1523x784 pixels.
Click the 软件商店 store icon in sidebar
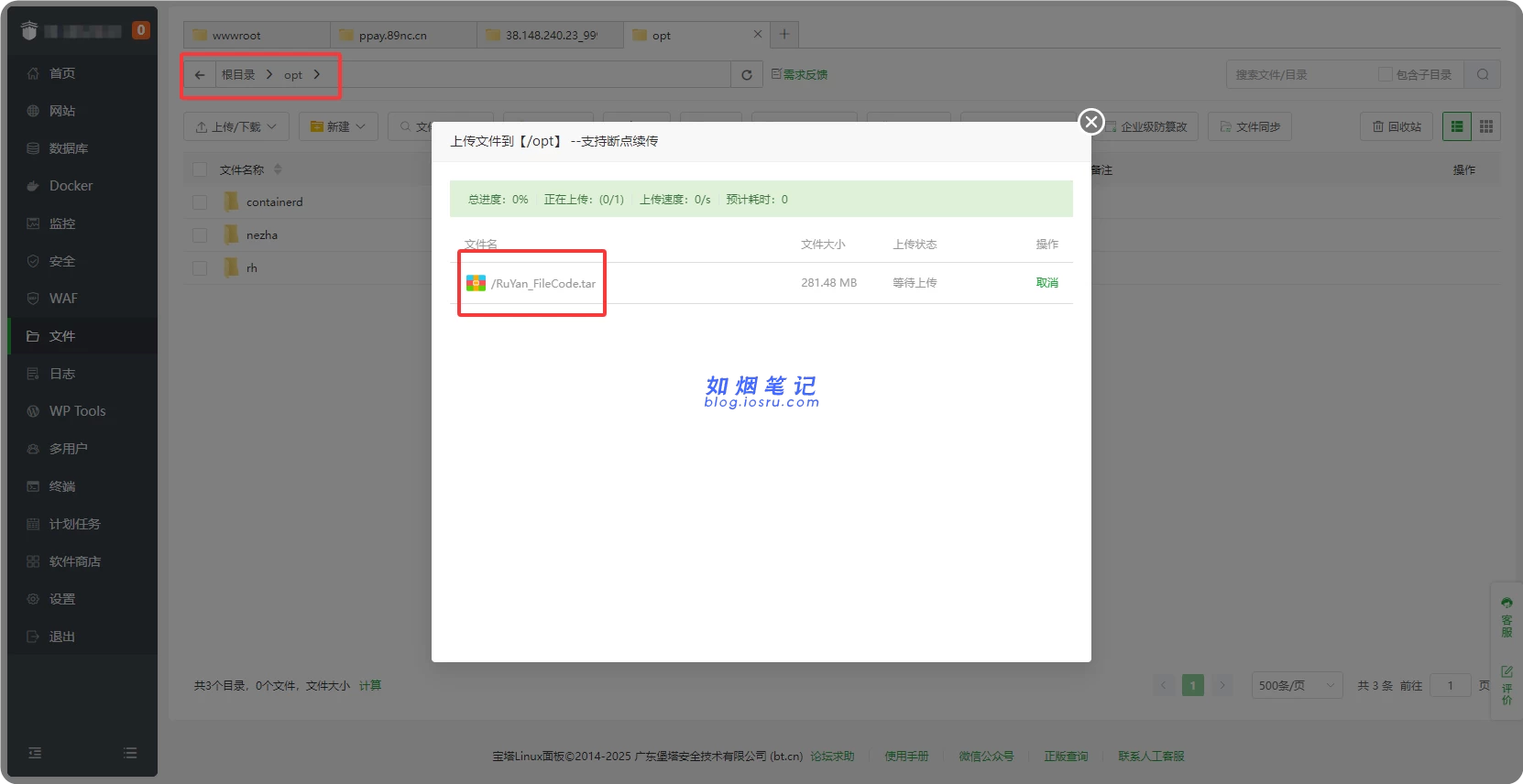tap(33, 561)
